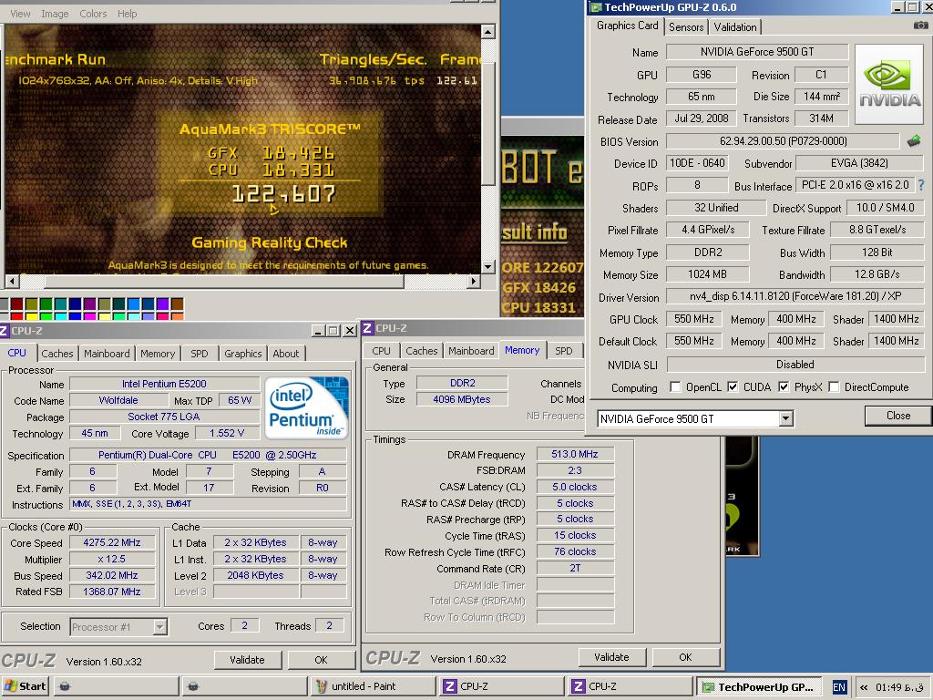Select the Graphics Card tab in GPU-Z
Viewport: 933px width, 700px height.
[x=627, y=26]
